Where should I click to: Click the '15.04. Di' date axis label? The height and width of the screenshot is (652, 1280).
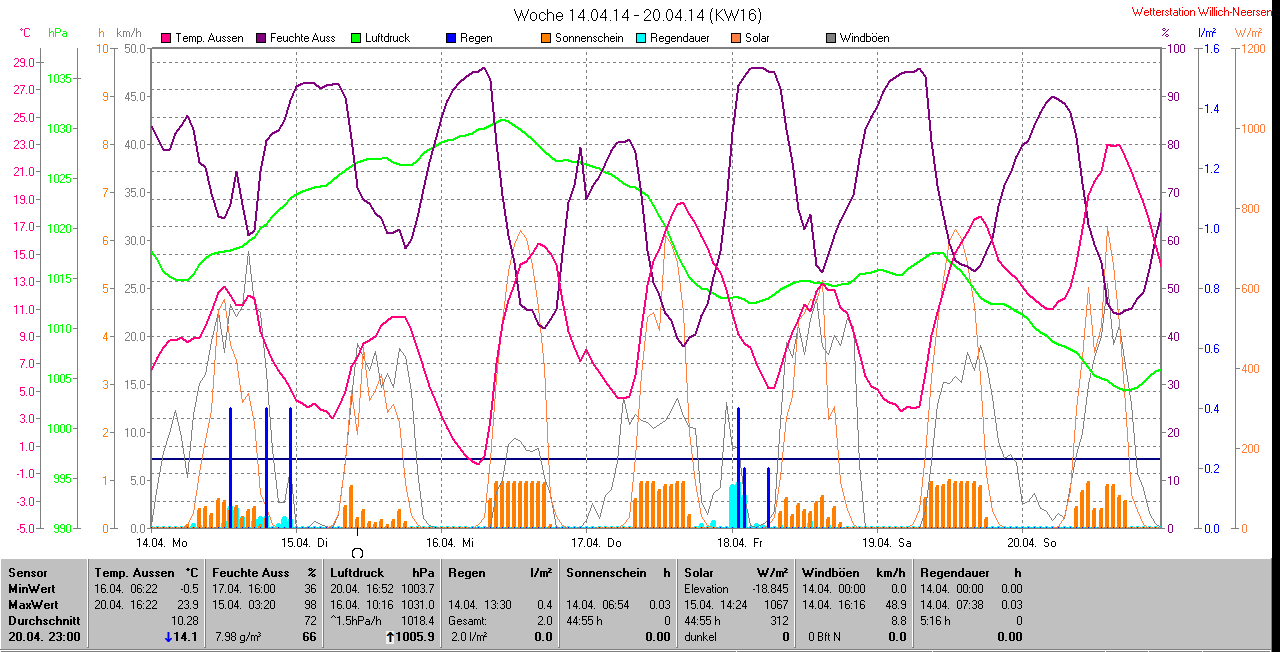point(303,543)
